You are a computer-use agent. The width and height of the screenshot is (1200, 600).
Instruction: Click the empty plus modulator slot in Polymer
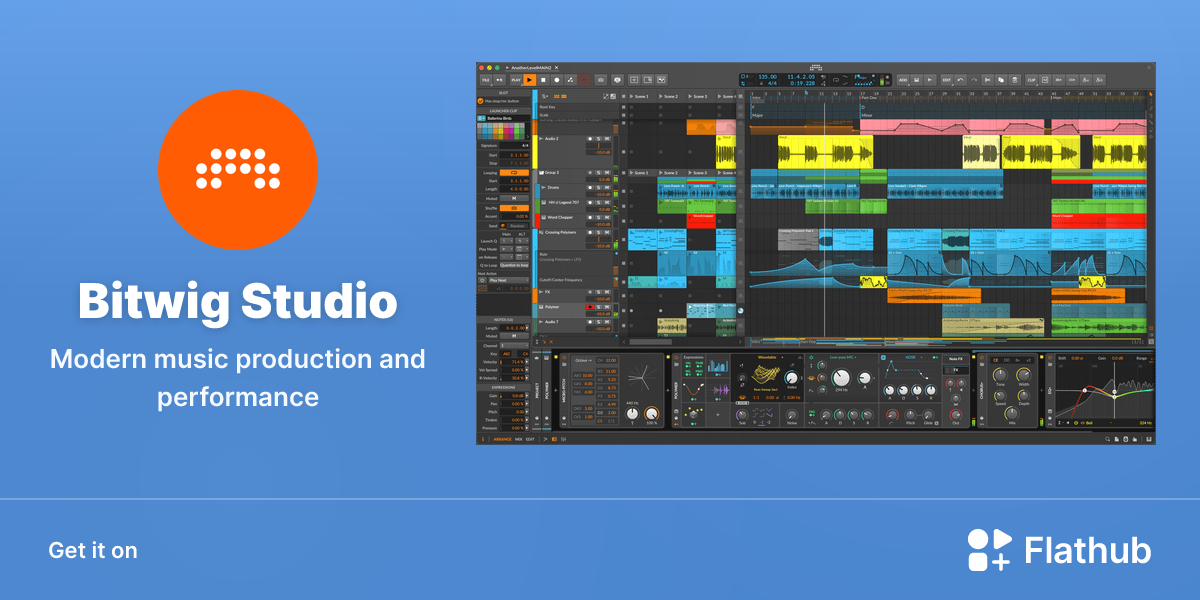(x=717, y=415)
